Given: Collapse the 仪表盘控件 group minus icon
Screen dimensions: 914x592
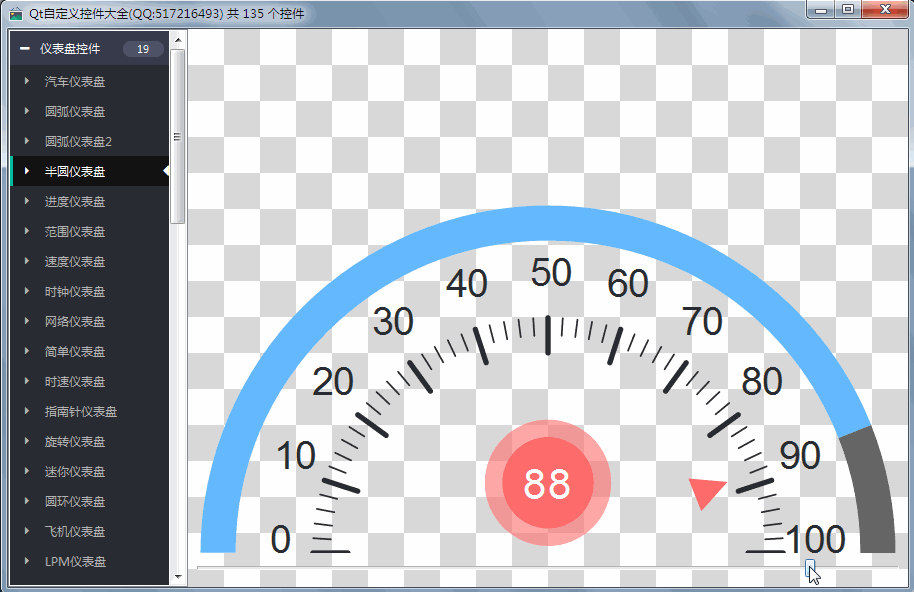Looking at the screenshot, I should click(x=25, y=49).
